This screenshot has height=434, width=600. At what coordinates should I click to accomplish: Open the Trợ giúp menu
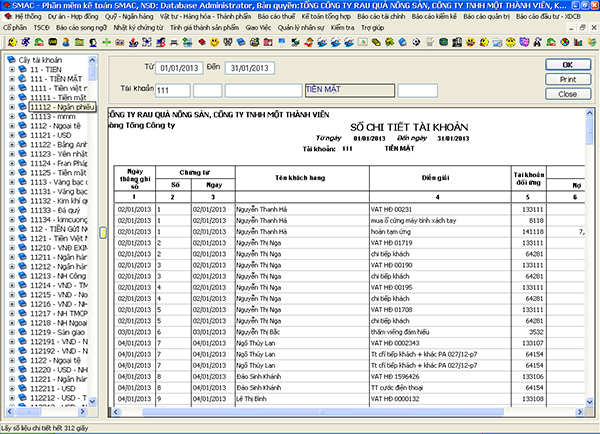[372, 28]
